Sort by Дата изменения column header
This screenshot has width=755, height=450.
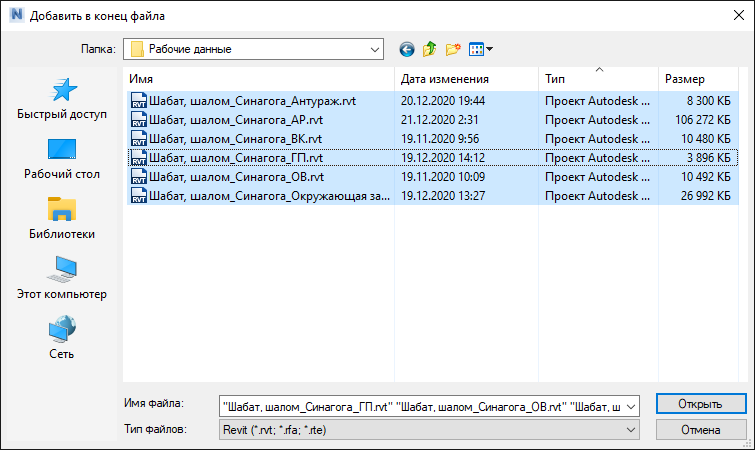click(465, 79)
